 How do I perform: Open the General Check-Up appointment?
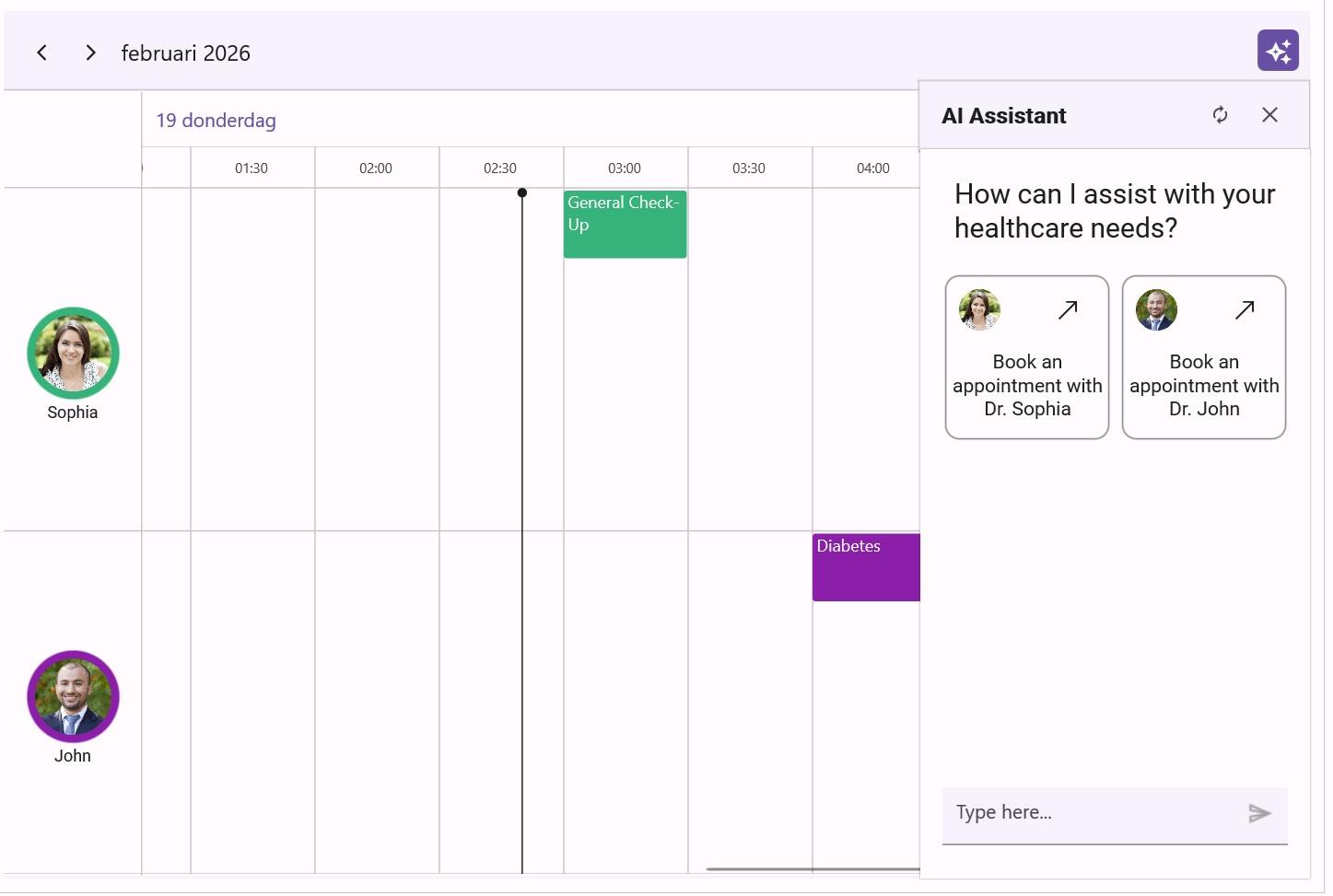pos(625,225)
